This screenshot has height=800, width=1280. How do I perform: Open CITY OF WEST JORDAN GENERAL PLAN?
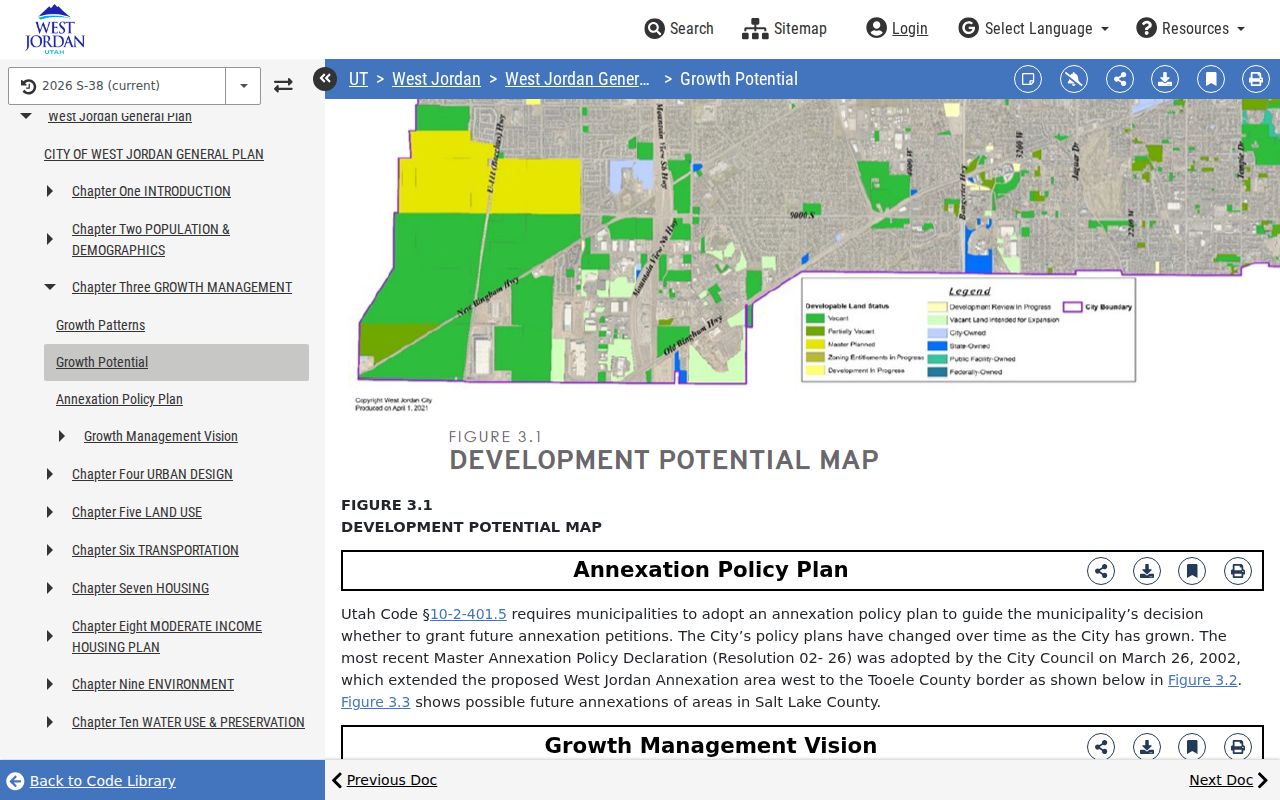point(154,154)
